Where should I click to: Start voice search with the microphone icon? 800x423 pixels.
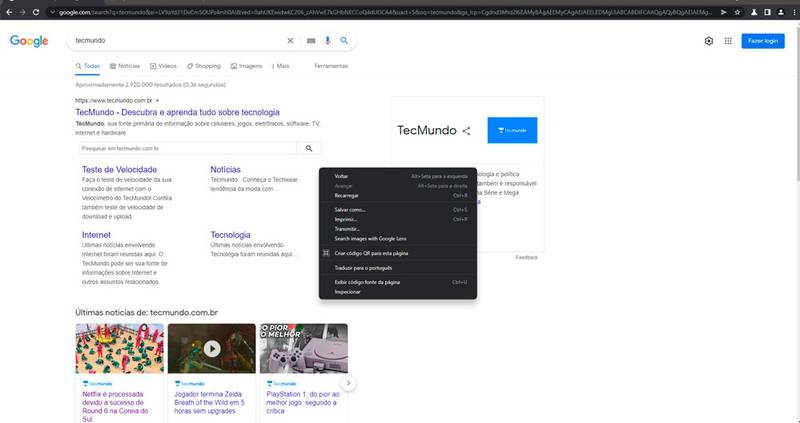[328, 41]
